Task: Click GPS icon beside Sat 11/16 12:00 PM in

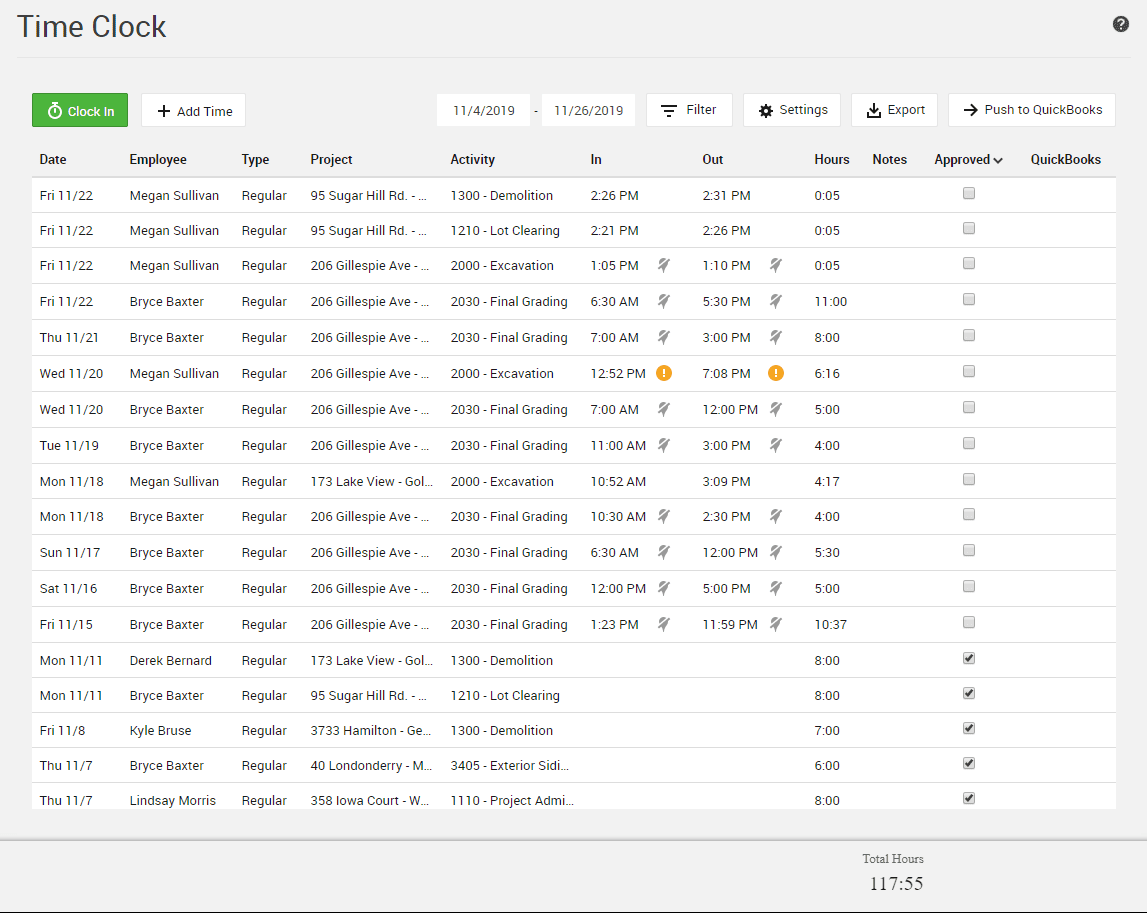Action: pos(663,587)
